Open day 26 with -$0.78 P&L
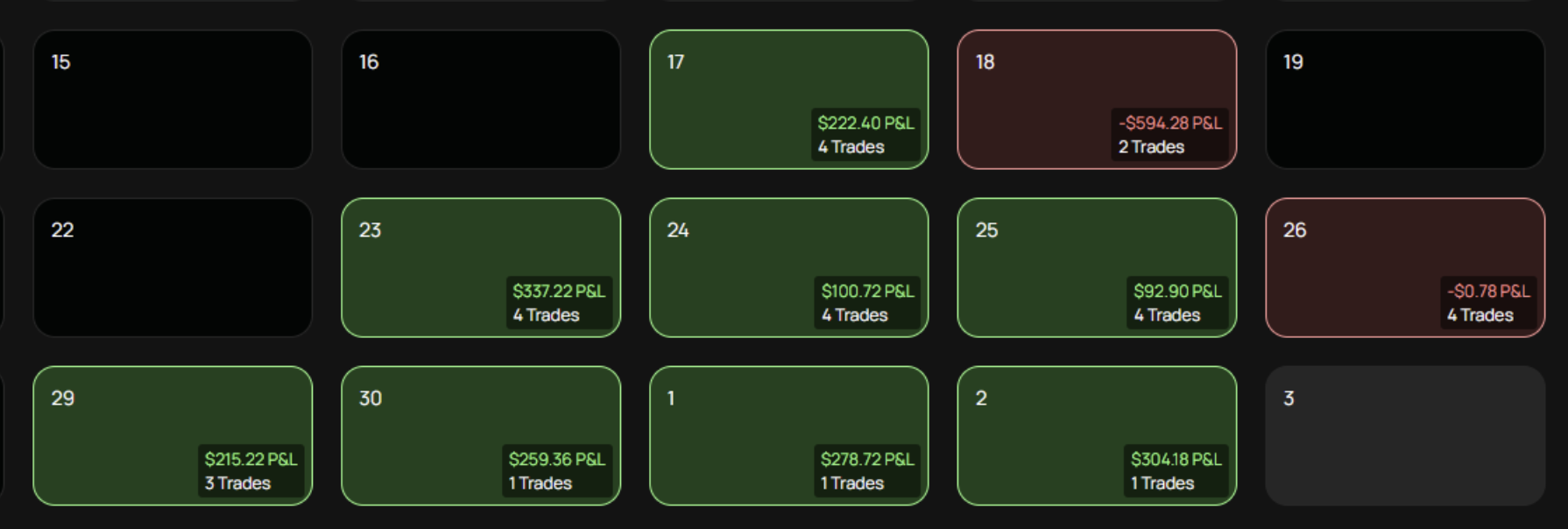This screenshot has height=529, width=1568. (x=1405, y=268)
